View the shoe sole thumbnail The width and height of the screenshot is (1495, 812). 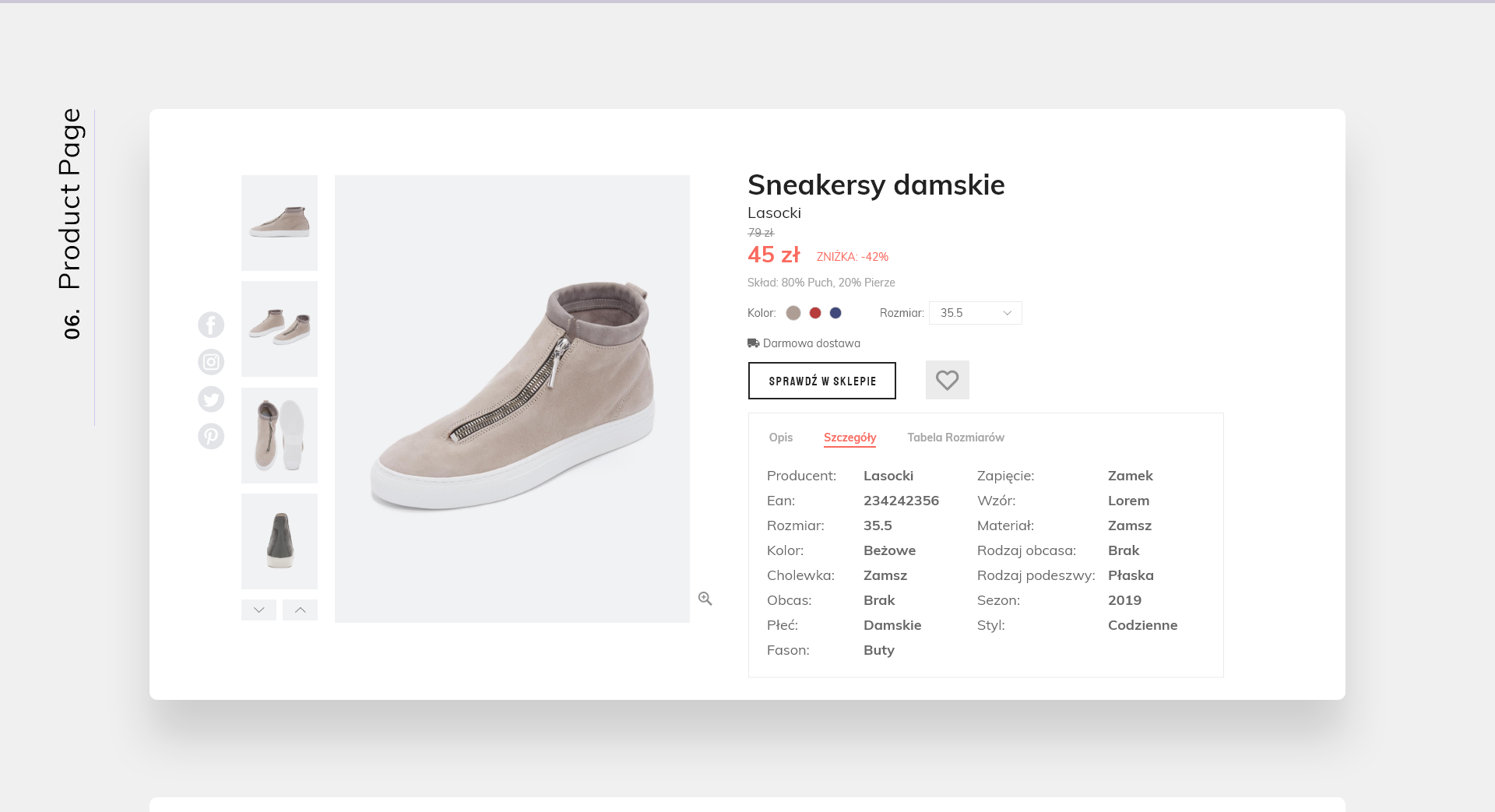280,435
